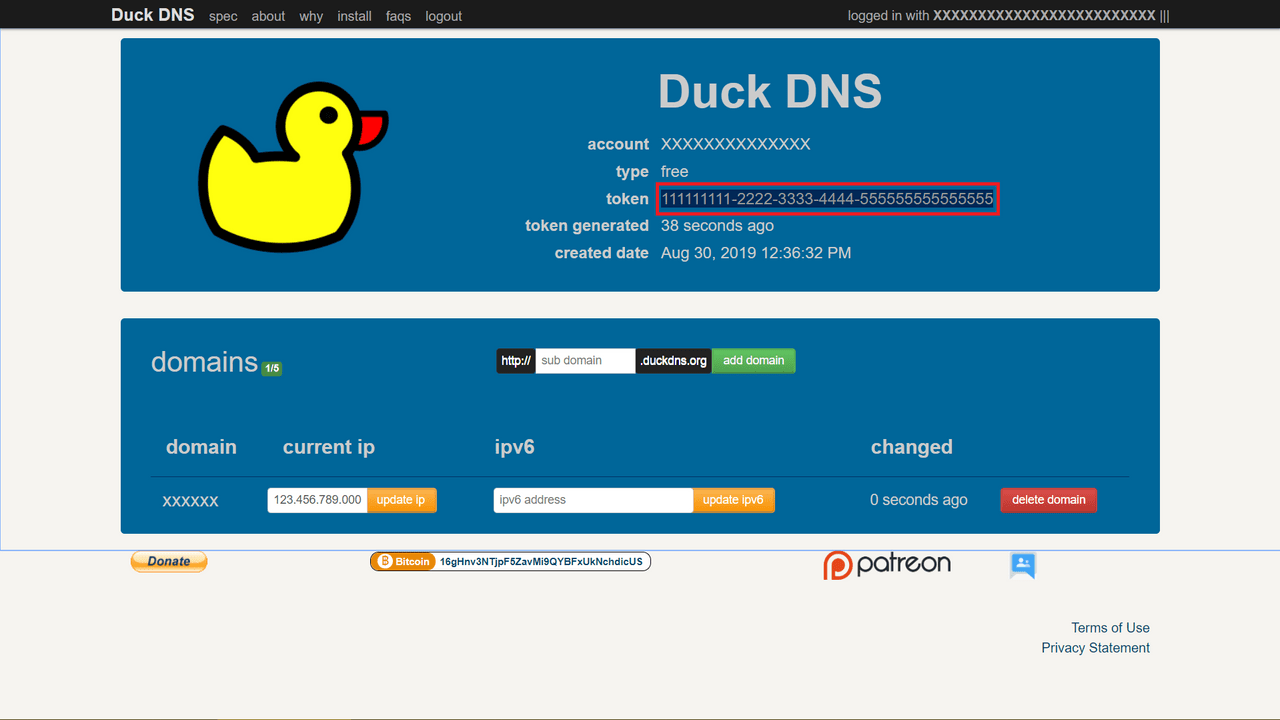The image size is (1280, 720).
Task: Open the spec page in navbar
Action: click(223, 16)
